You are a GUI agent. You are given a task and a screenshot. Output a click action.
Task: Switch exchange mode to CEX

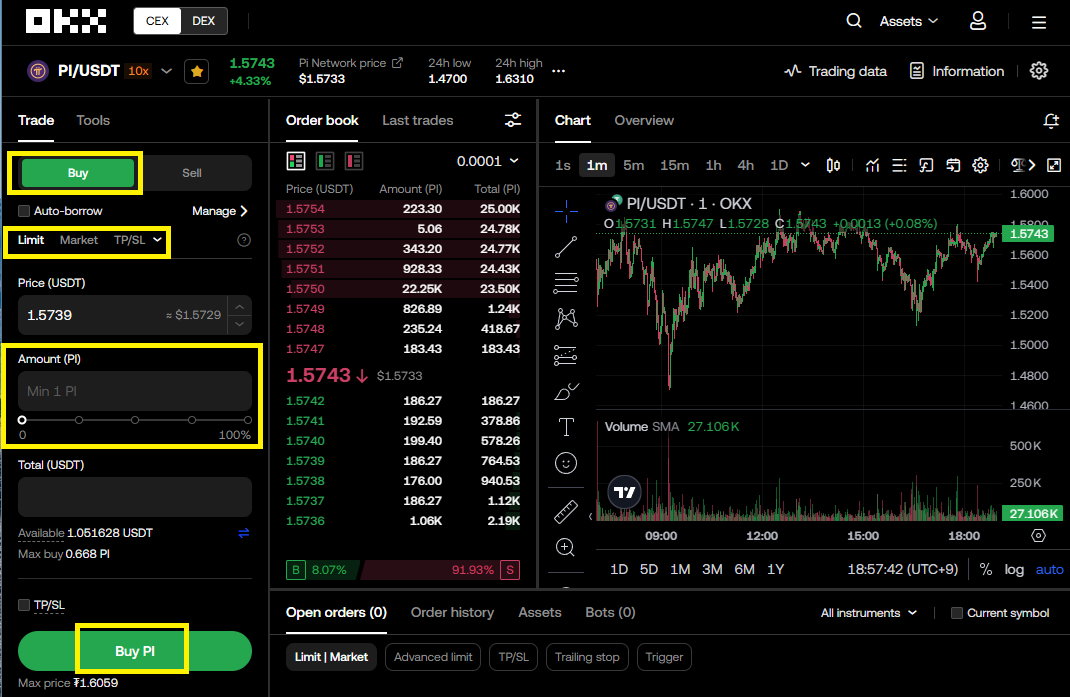click(x=157, y=21)
